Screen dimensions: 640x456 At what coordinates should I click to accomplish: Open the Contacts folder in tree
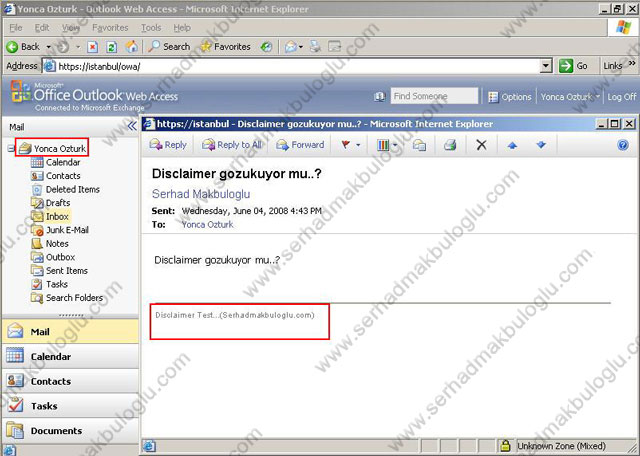click(56, 176)
